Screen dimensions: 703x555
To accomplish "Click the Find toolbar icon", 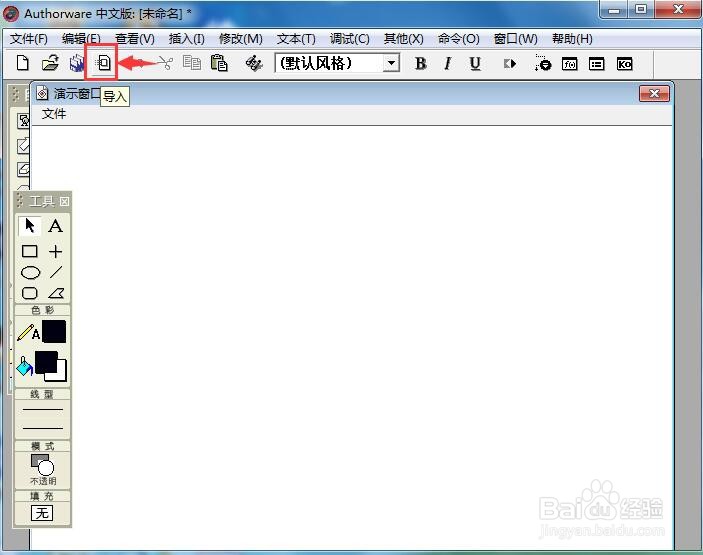I will (254, 63).
